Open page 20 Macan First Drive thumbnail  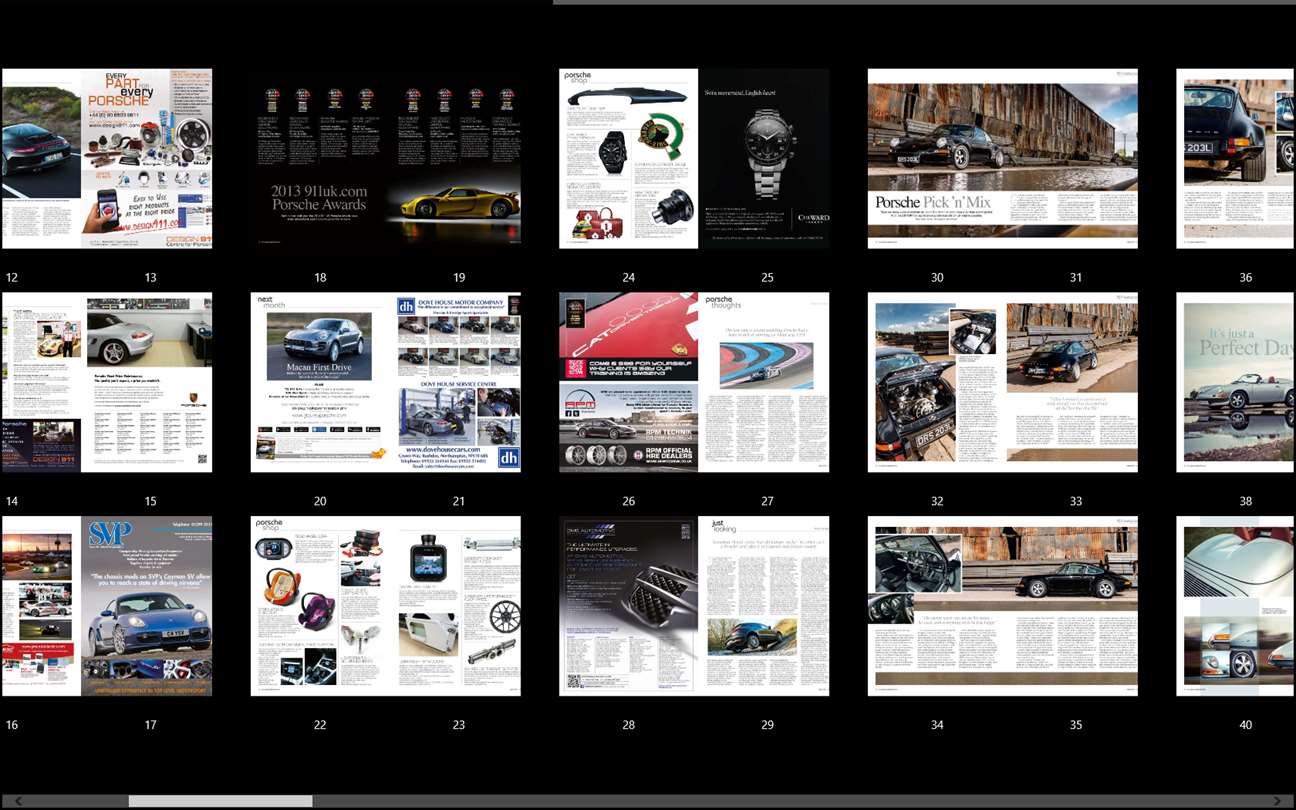click(x=319, y=382)
